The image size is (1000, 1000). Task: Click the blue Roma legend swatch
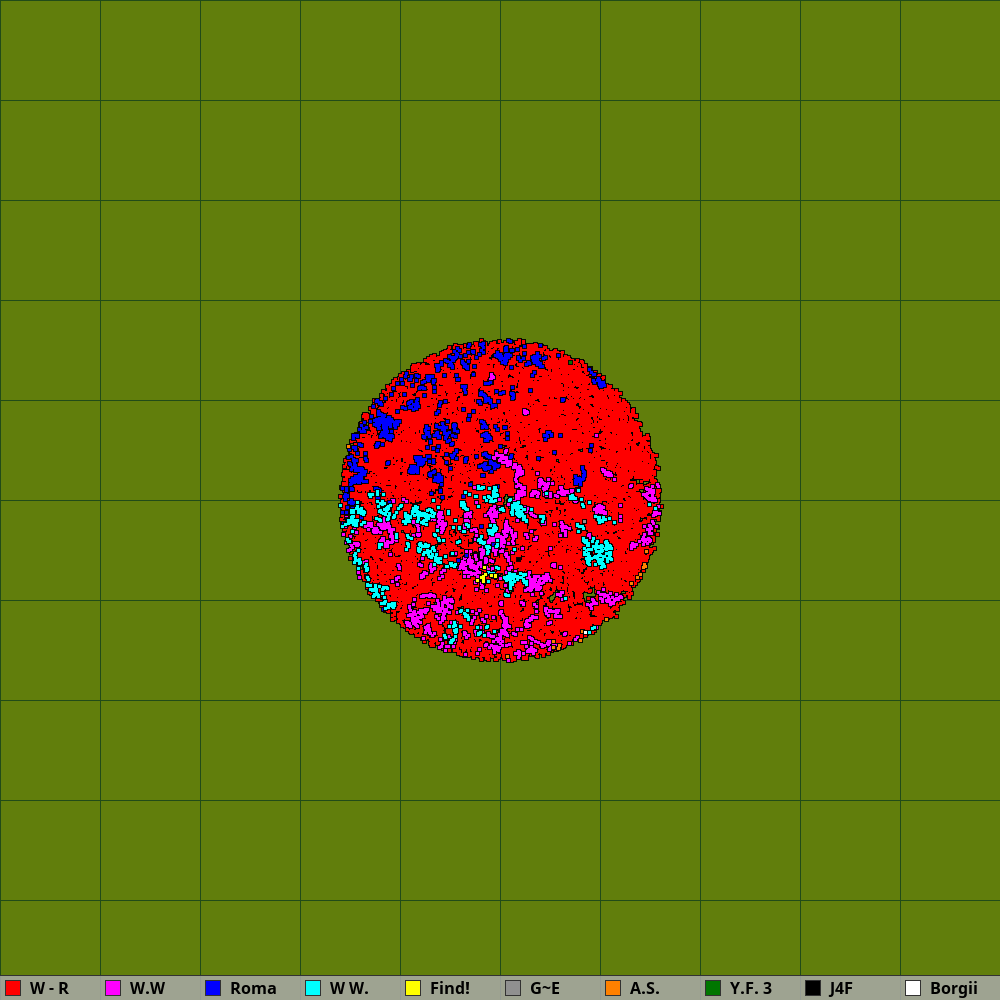pos(213,988)
